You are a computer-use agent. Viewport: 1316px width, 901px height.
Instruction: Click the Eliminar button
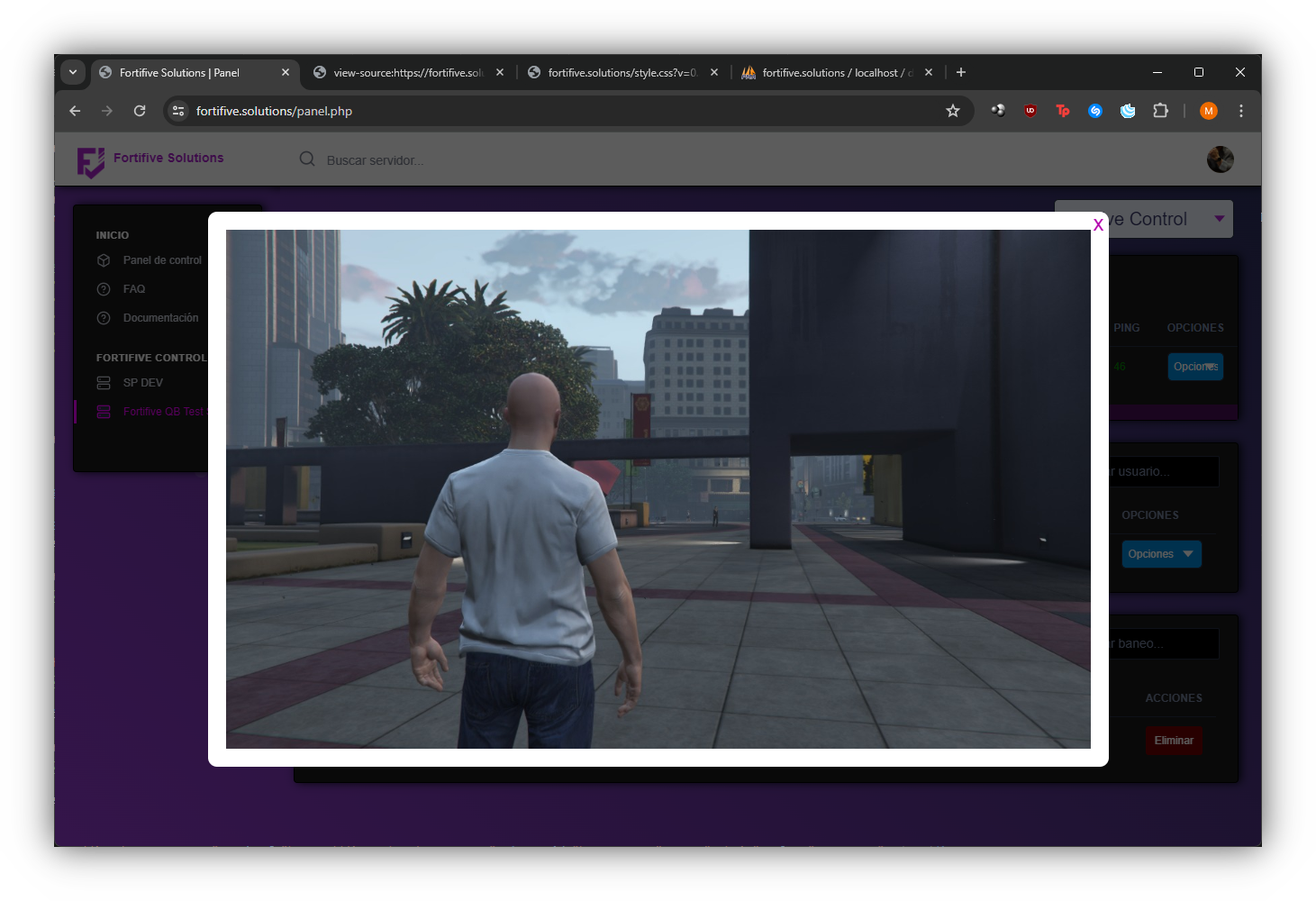1173,741
